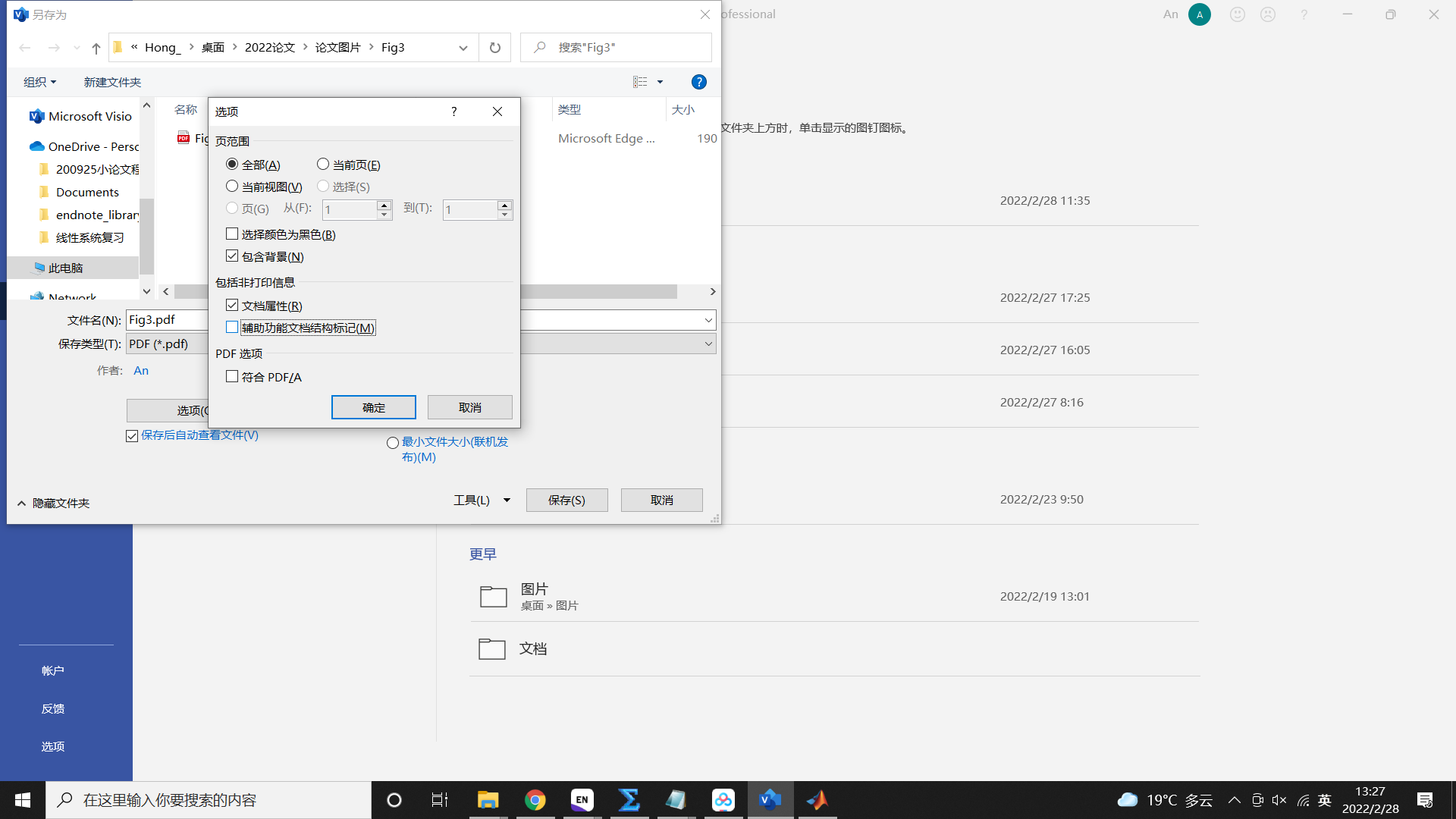Click user account avatar A
1456x819 pixels.
pyautogui.click(x=1200, y=14)
